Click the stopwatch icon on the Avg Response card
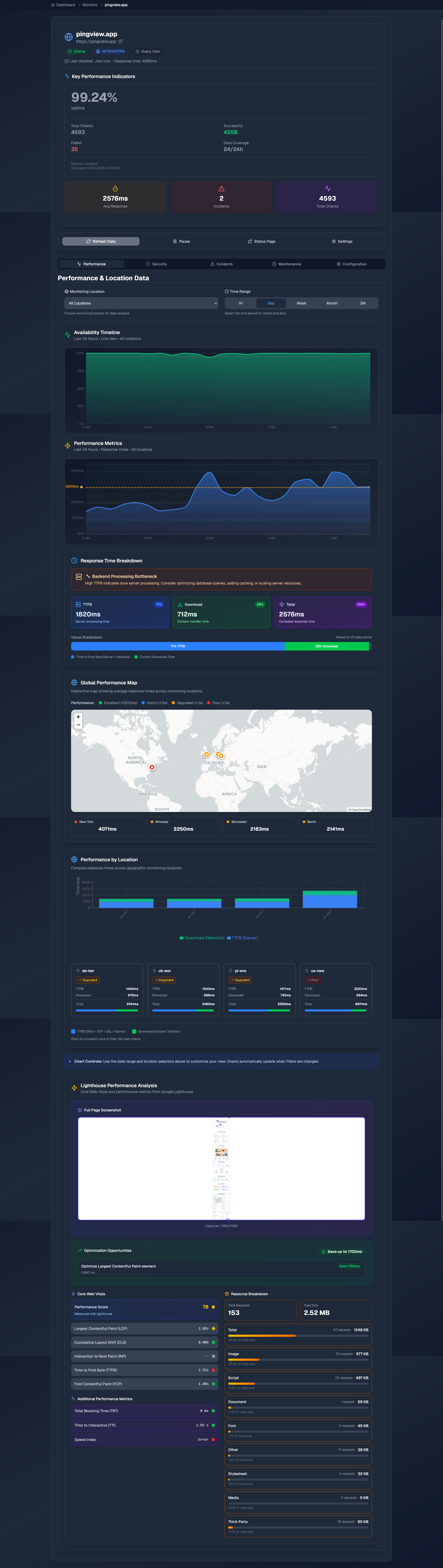Image resolution: width=443 pixels, height=1568 pixels. pyautogui.click(x=115, y=189)
